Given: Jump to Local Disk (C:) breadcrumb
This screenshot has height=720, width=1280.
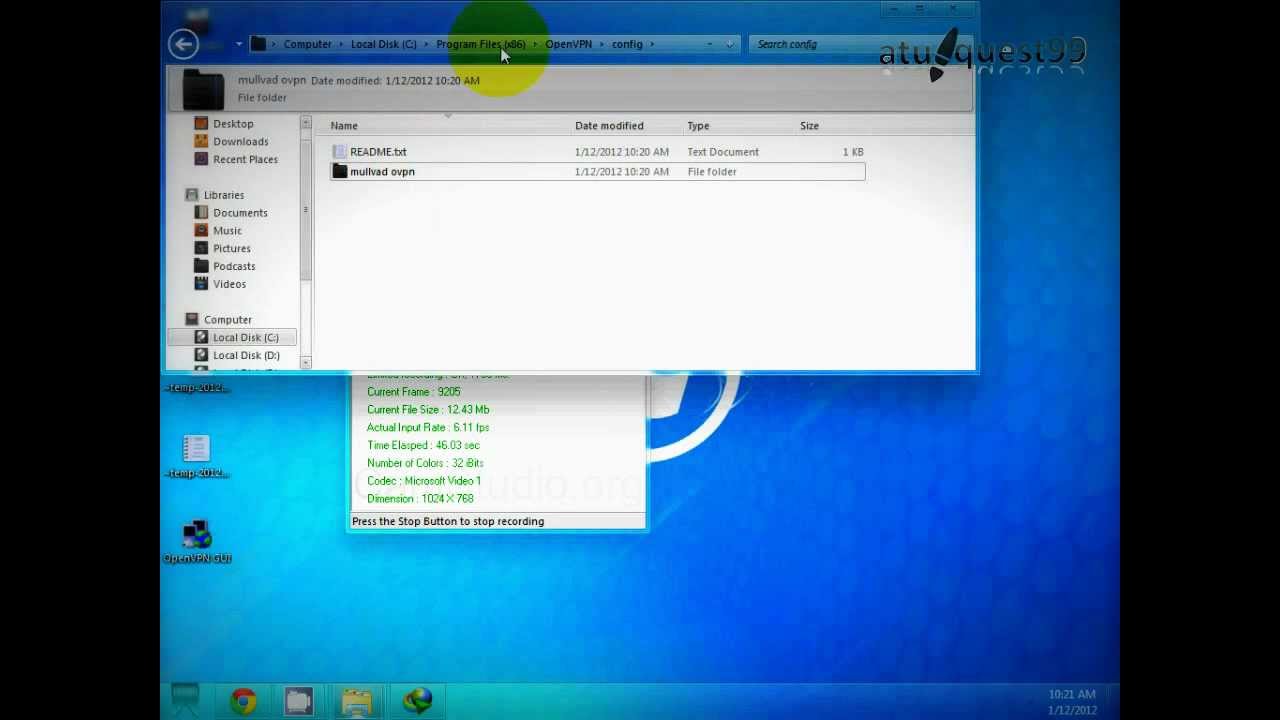Looking at the screenshot, I should click(383, 44).
